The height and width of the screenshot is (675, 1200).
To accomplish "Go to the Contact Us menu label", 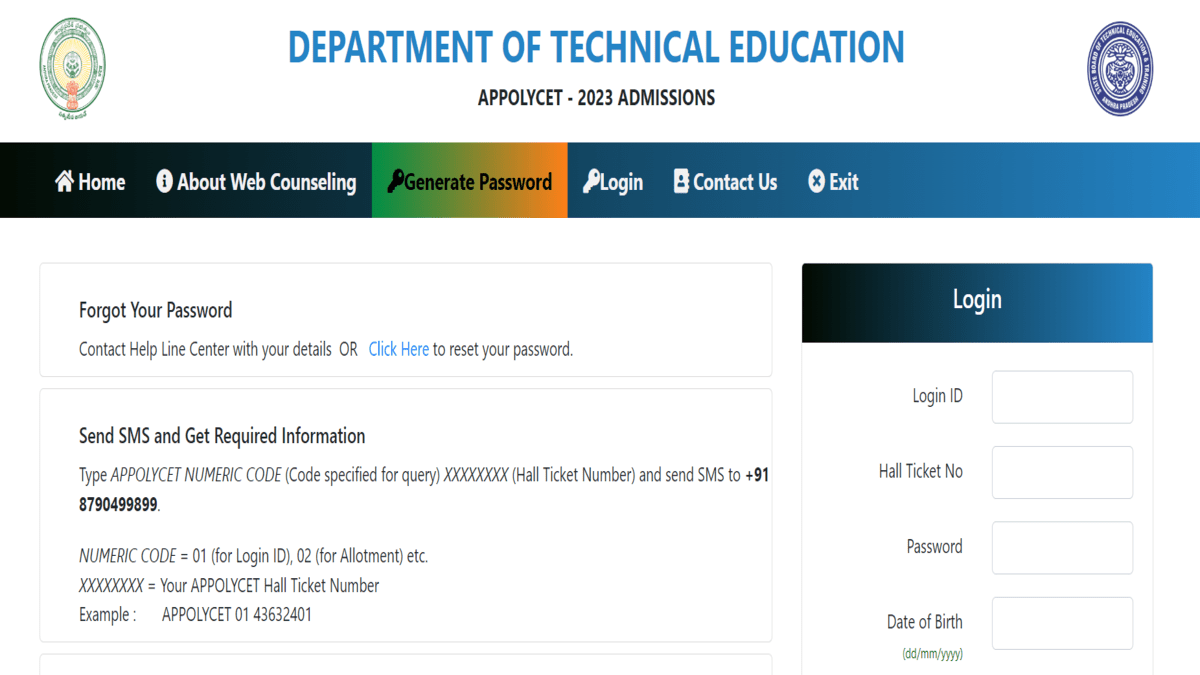I will (x=735, y=182).
